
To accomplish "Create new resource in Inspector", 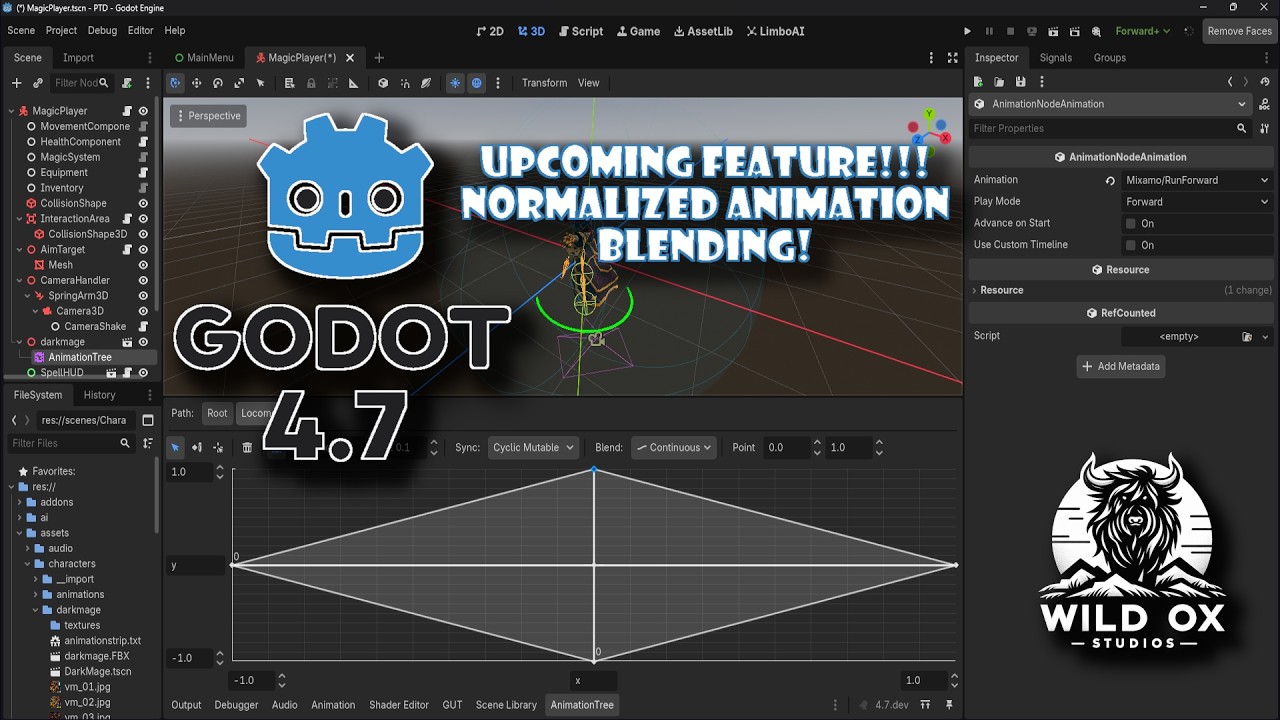I will 979,82.
